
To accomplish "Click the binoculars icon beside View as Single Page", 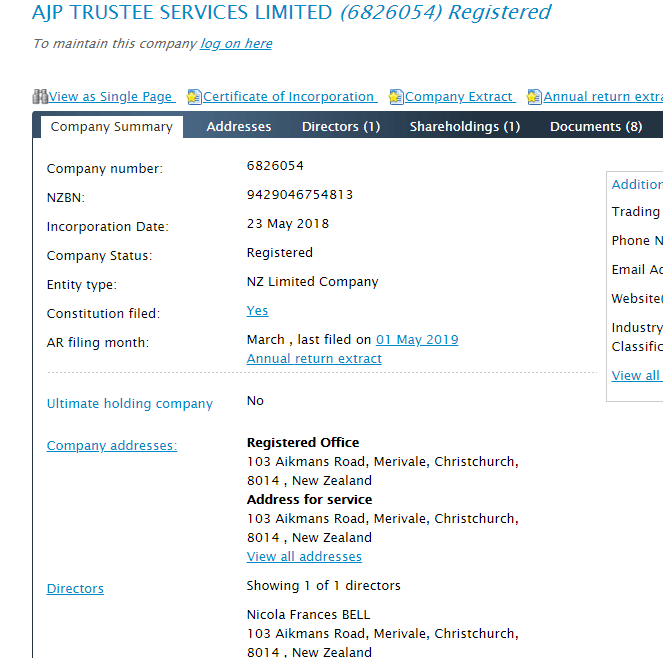I will tap(40, 97).
